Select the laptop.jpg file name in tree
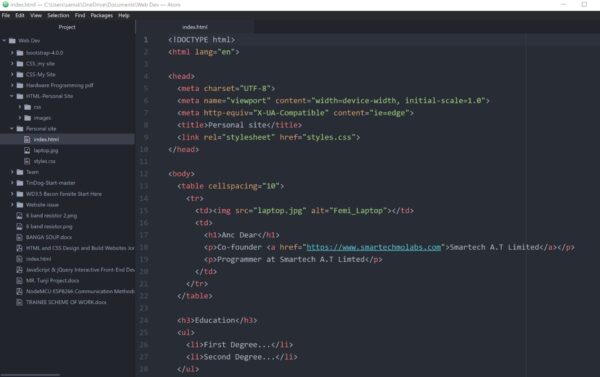This screenshot has width=600, height=377. click(46, 150)
